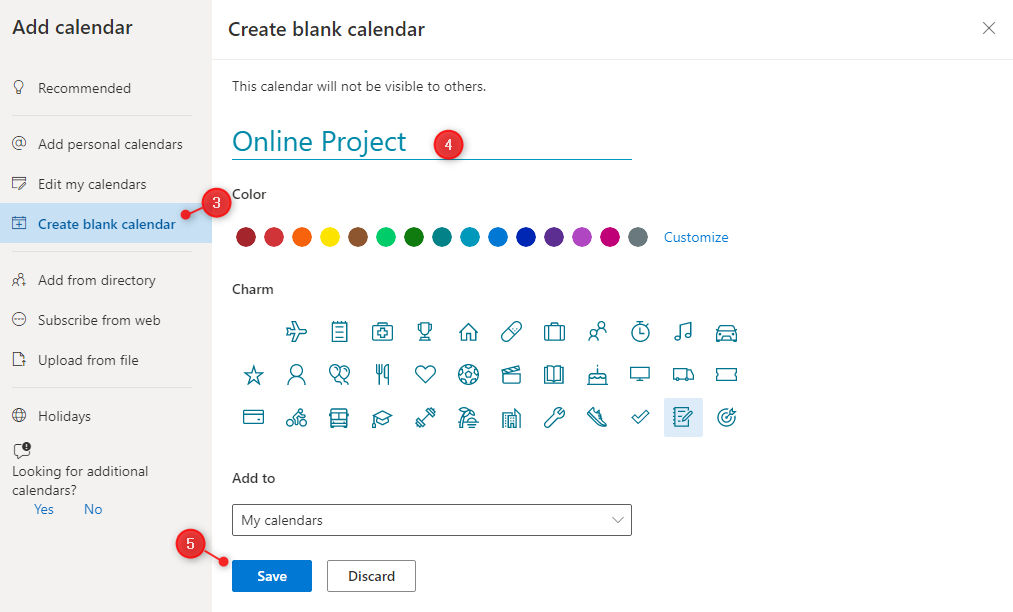The height and width of the screenshot is (612, 1013).
Task: Close the Create blank calendar dialog
Action: click(989, 28)
